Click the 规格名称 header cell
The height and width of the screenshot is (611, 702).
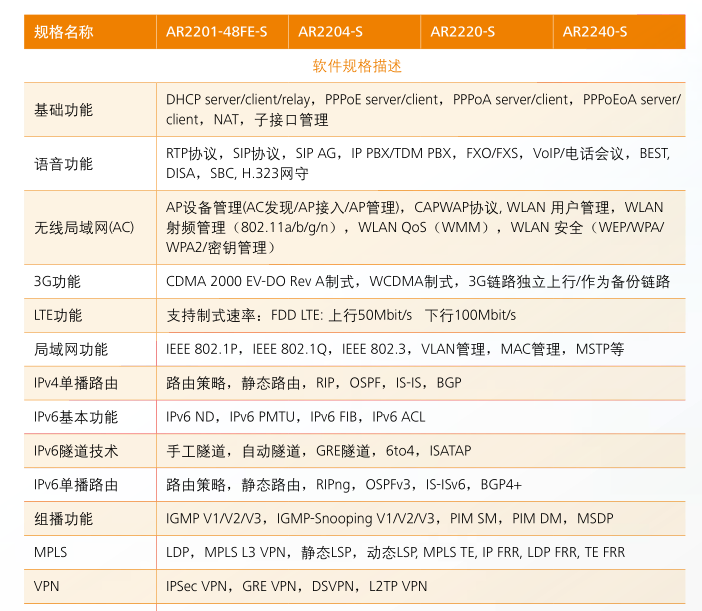pos(90,32)
